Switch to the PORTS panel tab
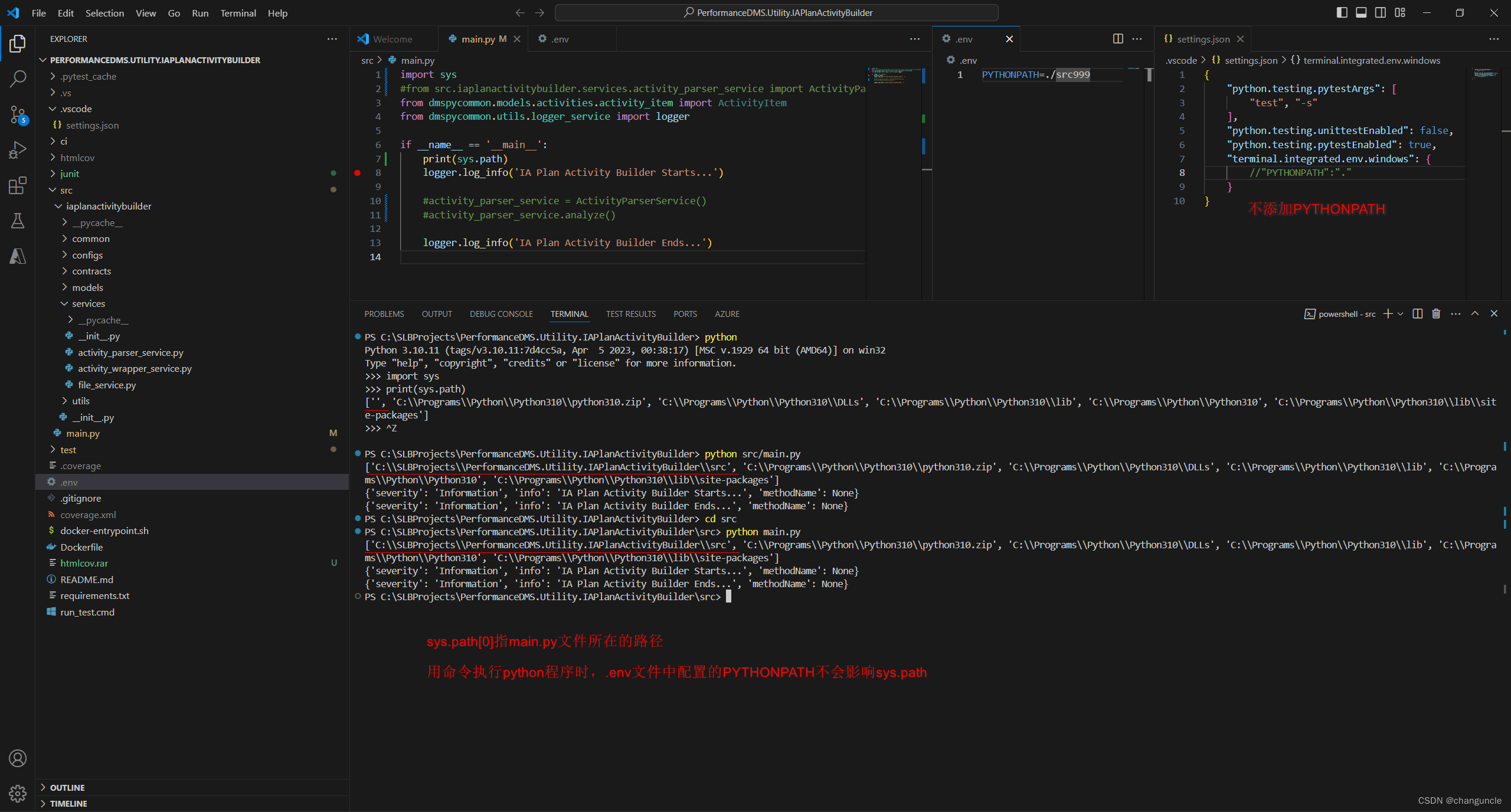 (x=685, y=314)
